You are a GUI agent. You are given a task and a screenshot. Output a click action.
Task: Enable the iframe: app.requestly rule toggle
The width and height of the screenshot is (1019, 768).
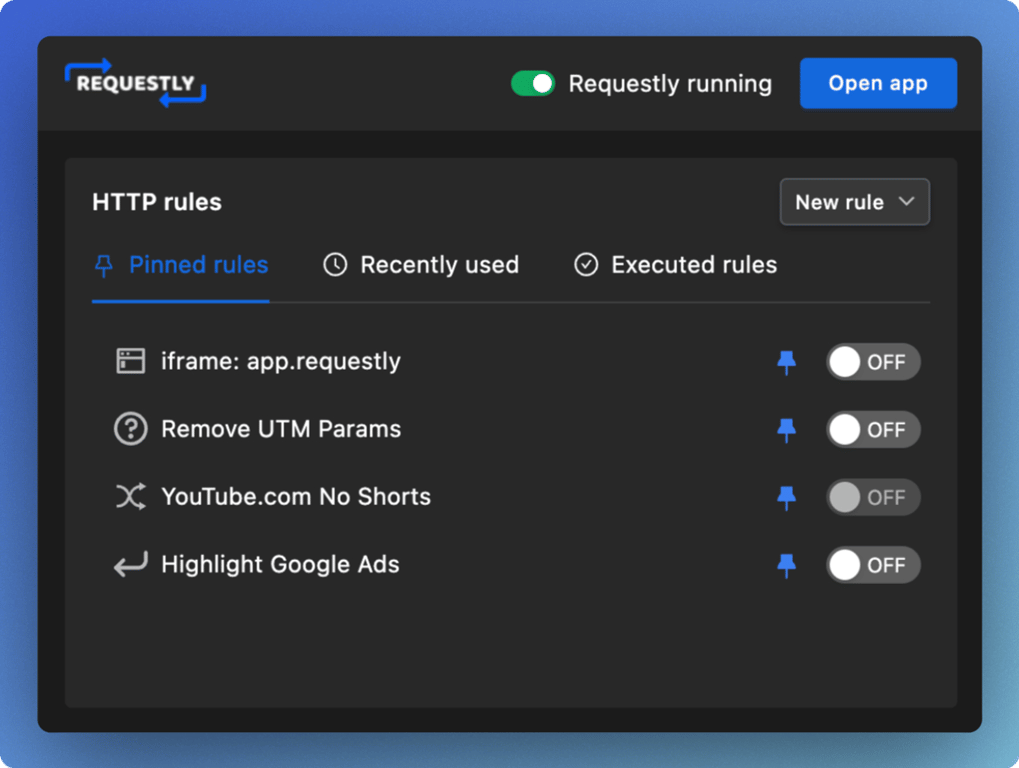click(x=872, y=362)
